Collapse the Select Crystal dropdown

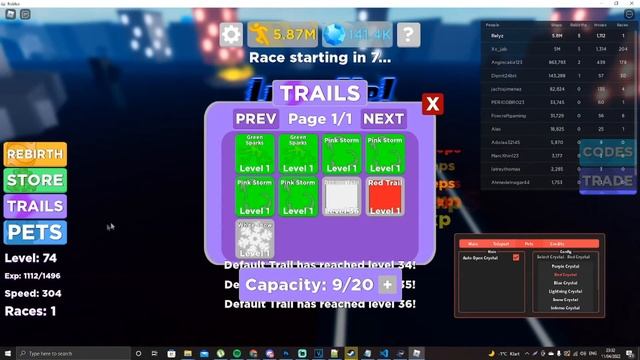[x=563, y=257]
